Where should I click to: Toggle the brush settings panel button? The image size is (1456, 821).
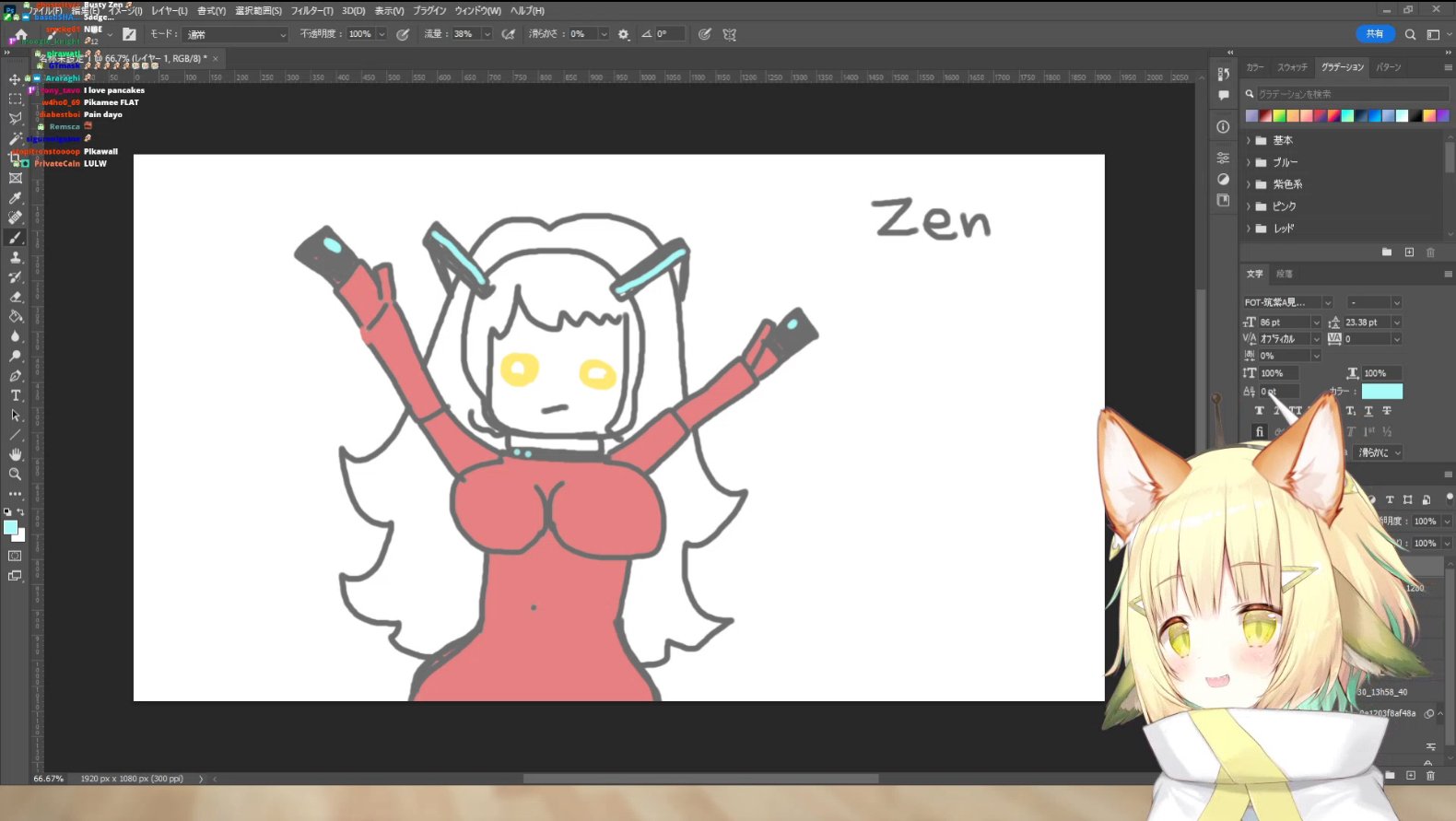pos(129,34)
